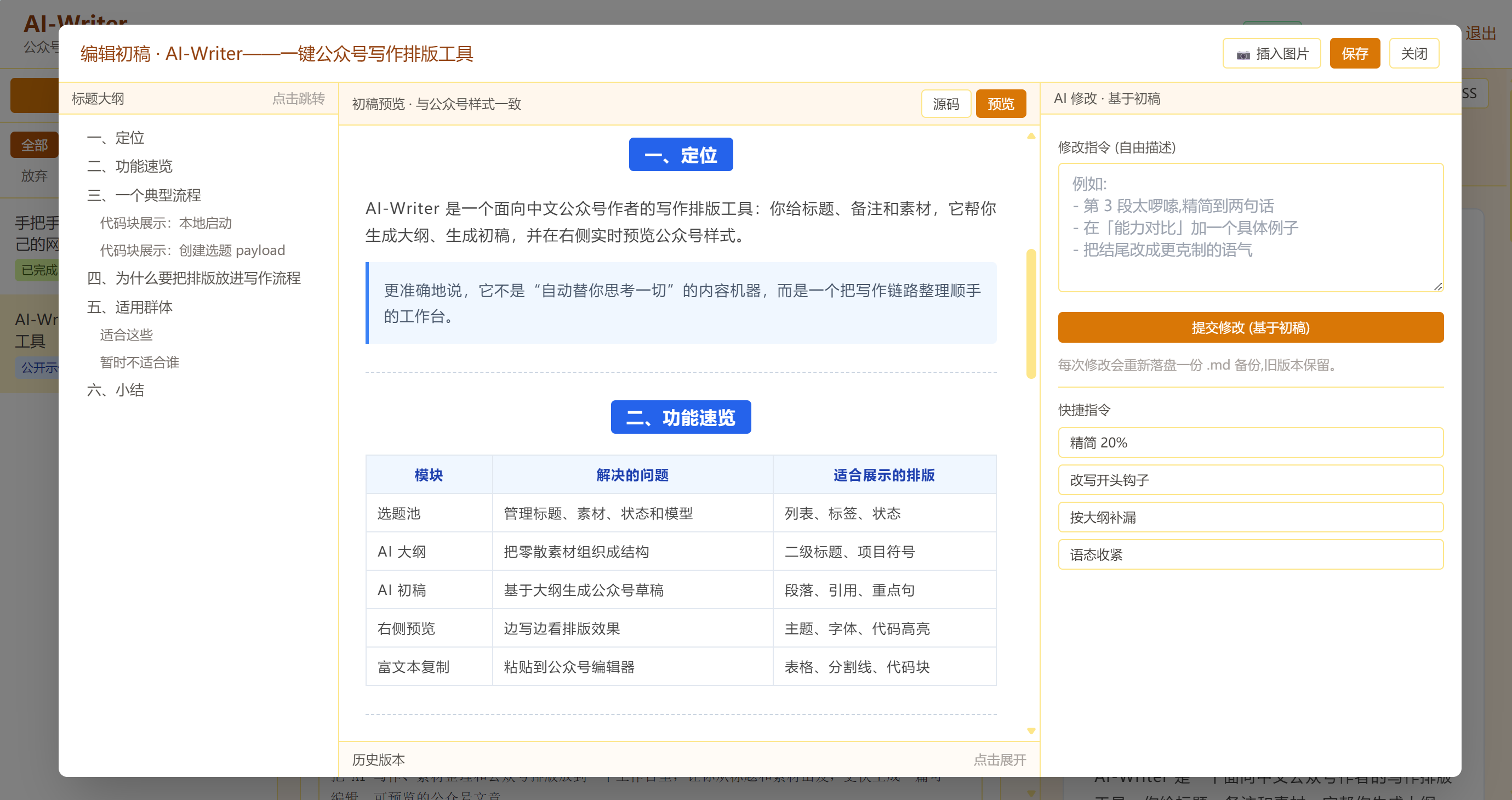Switch to 预览 preview view
This screenshot has height=800, width=1512.
[x=1000, y=104]
